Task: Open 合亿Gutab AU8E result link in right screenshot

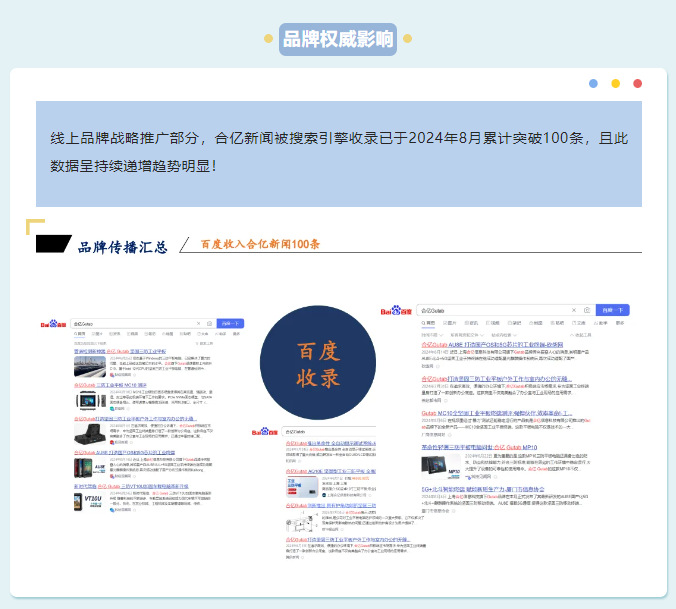Action: (x=492, y=345)
